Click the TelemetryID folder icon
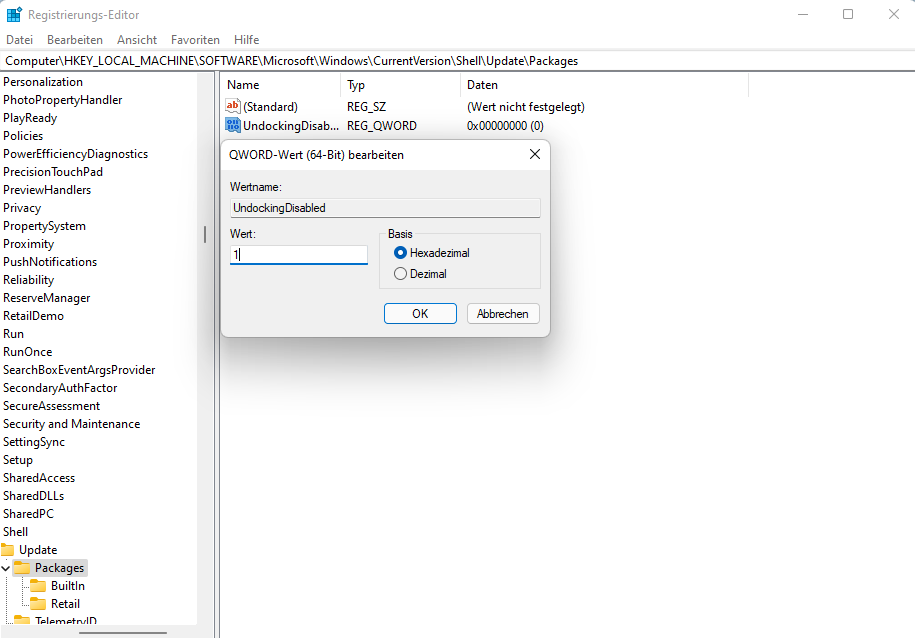The width and height of the screenshot is (915, 638). 22,620
